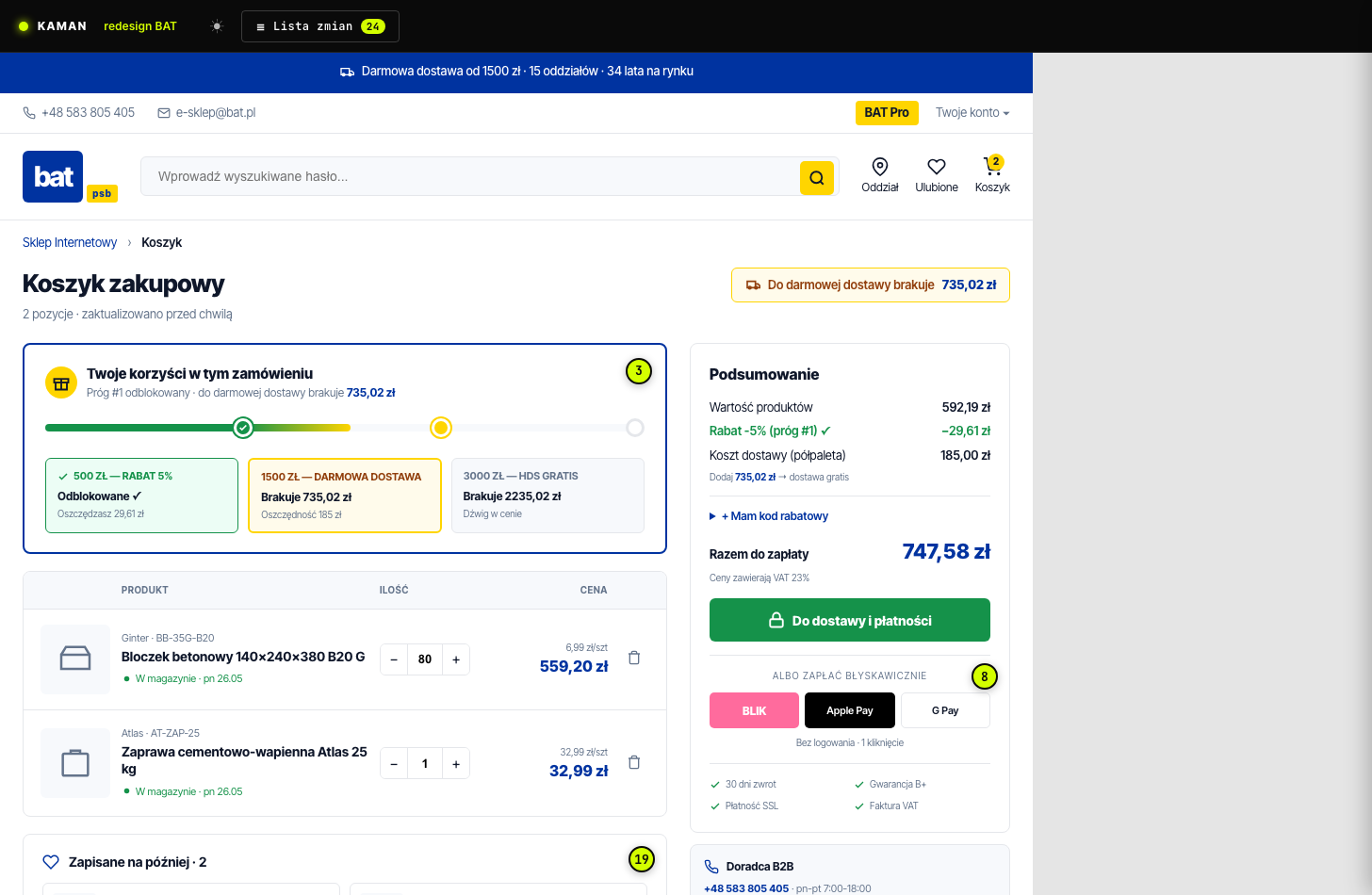Click the envelope icon beside e-sklep@bat.pl

tap(164, 113)
